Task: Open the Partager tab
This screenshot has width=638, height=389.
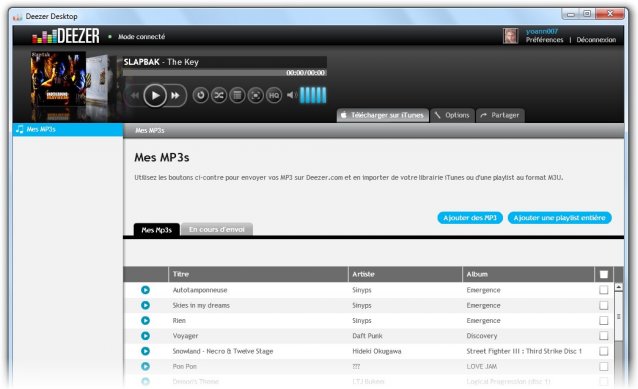Action: [500, 116]
